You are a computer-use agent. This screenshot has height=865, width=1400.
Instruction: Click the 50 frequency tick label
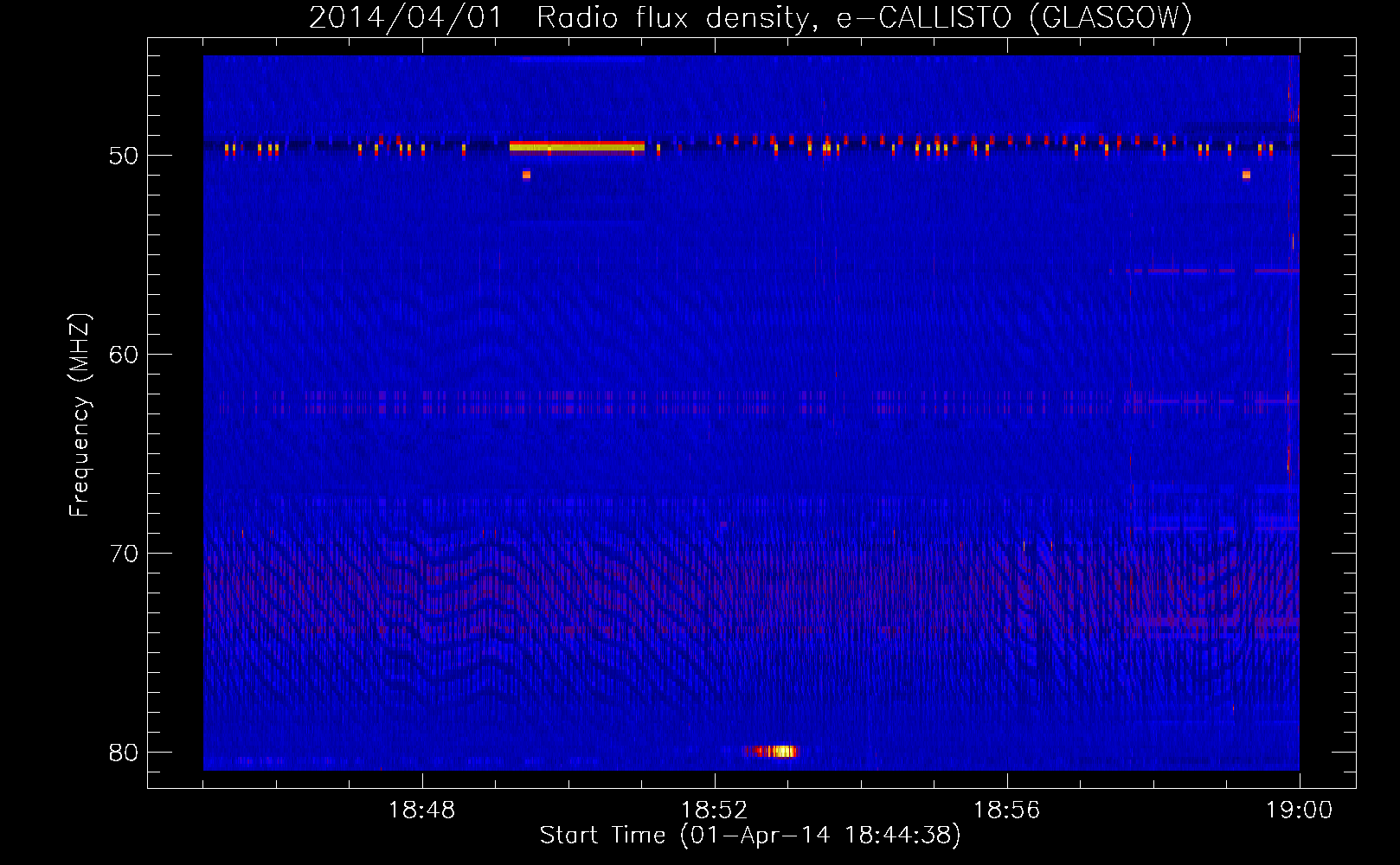tap(124, 156)
